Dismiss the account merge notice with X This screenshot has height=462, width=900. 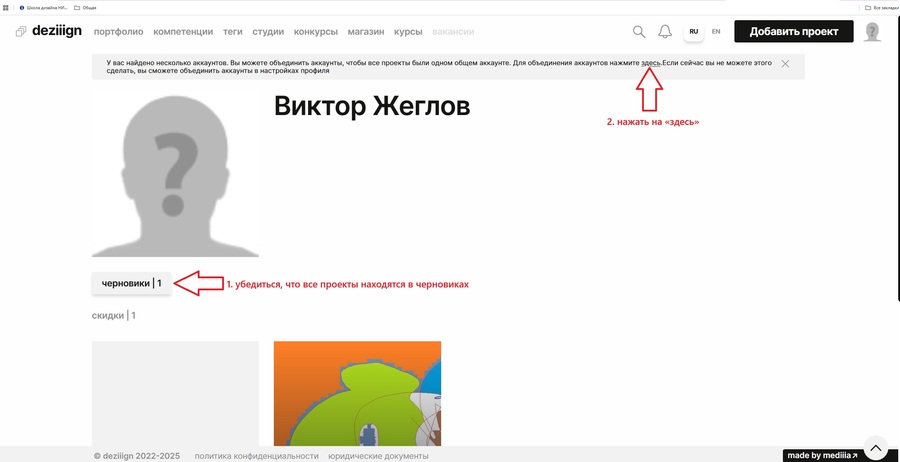tap(785, 64)
